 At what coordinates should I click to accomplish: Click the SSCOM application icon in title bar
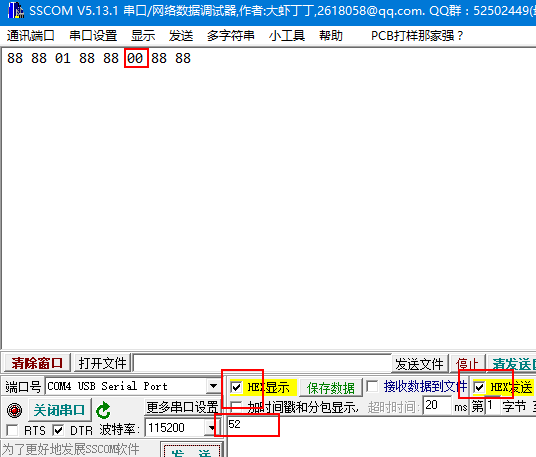point(16,10)
